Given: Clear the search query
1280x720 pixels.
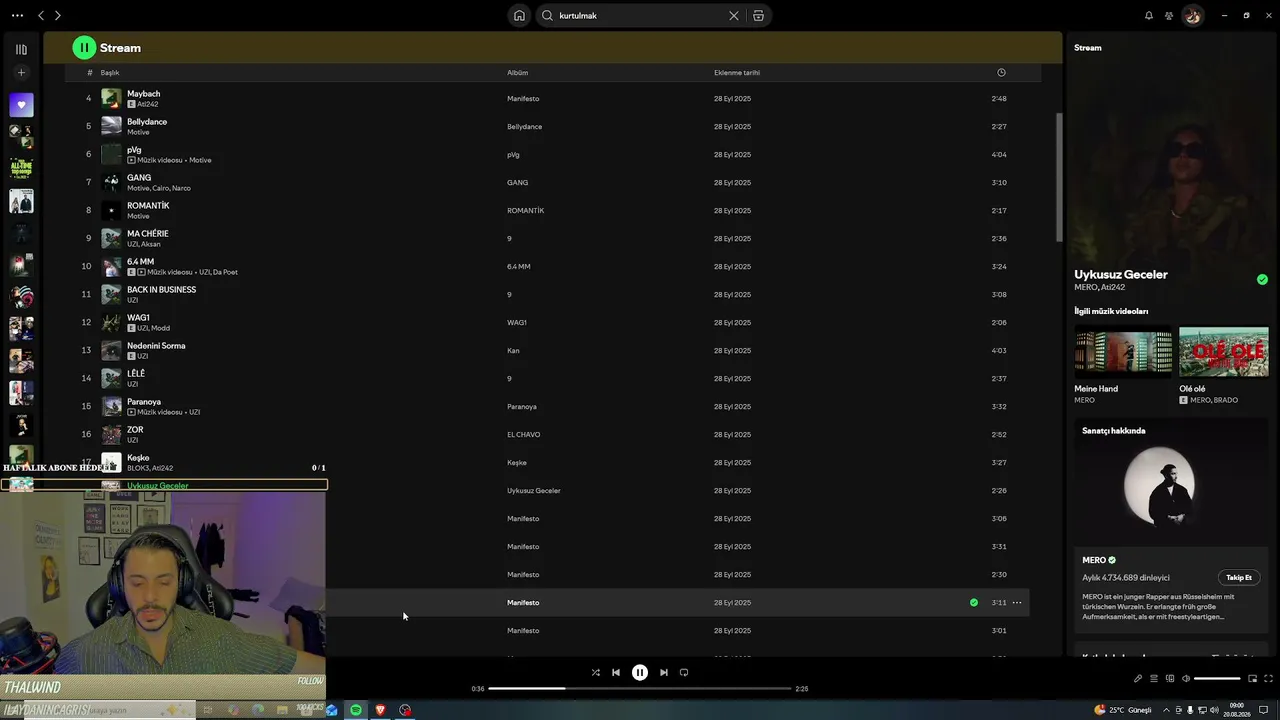Looking at the screenshot, I should pos(733,16).
